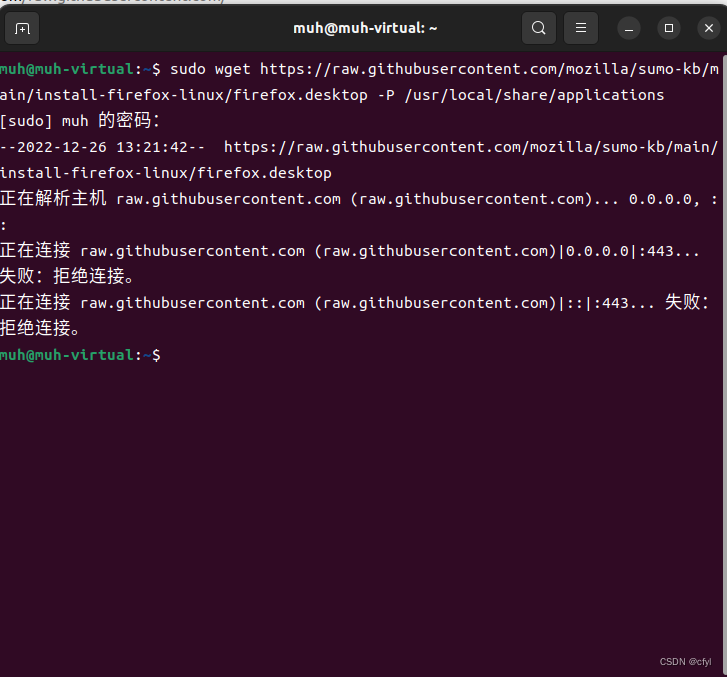Minimize the terminal window
727x677 pixels.
click(629, 28)
